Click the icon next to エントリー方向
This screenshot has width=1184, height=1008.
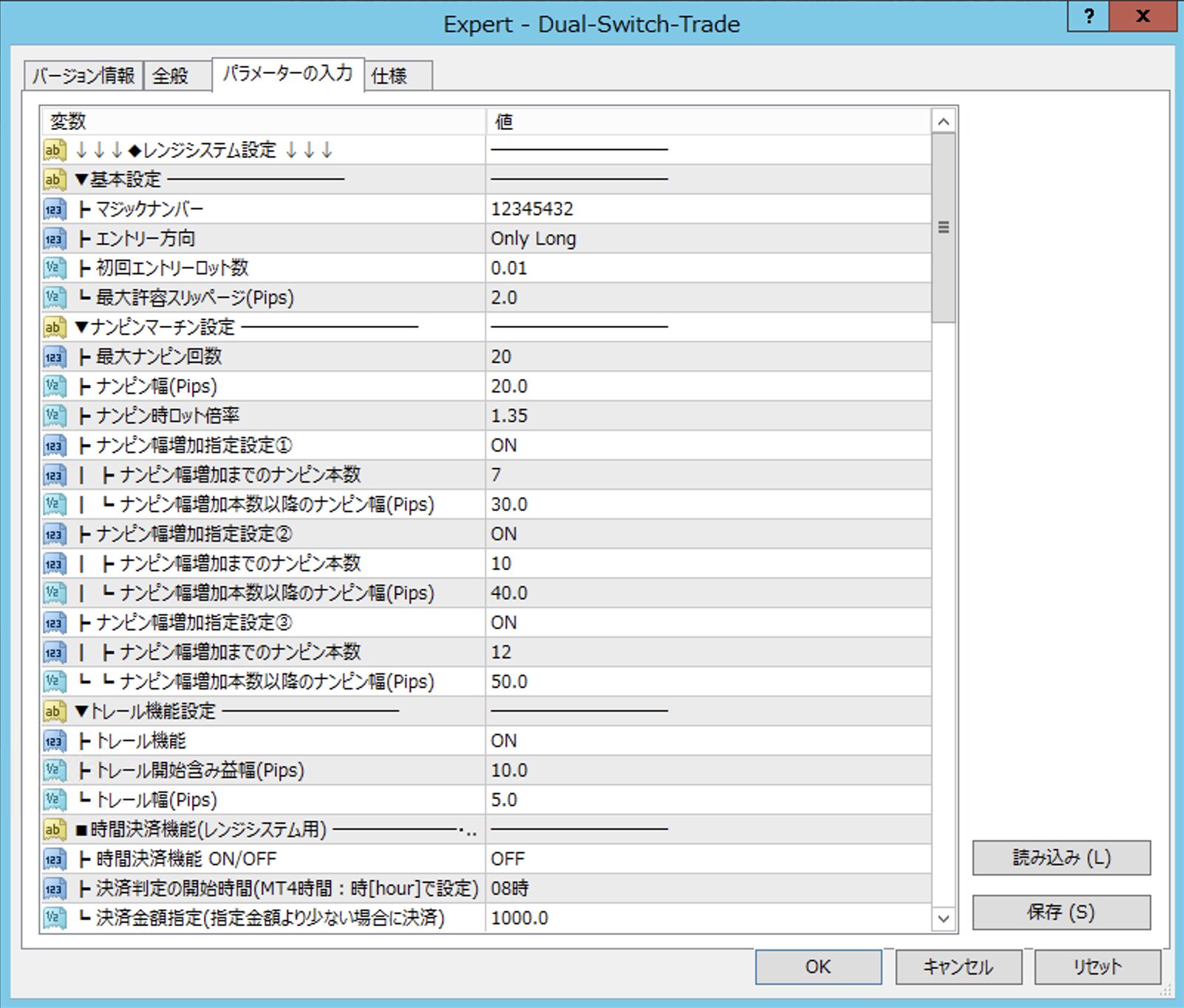point(54,239)
